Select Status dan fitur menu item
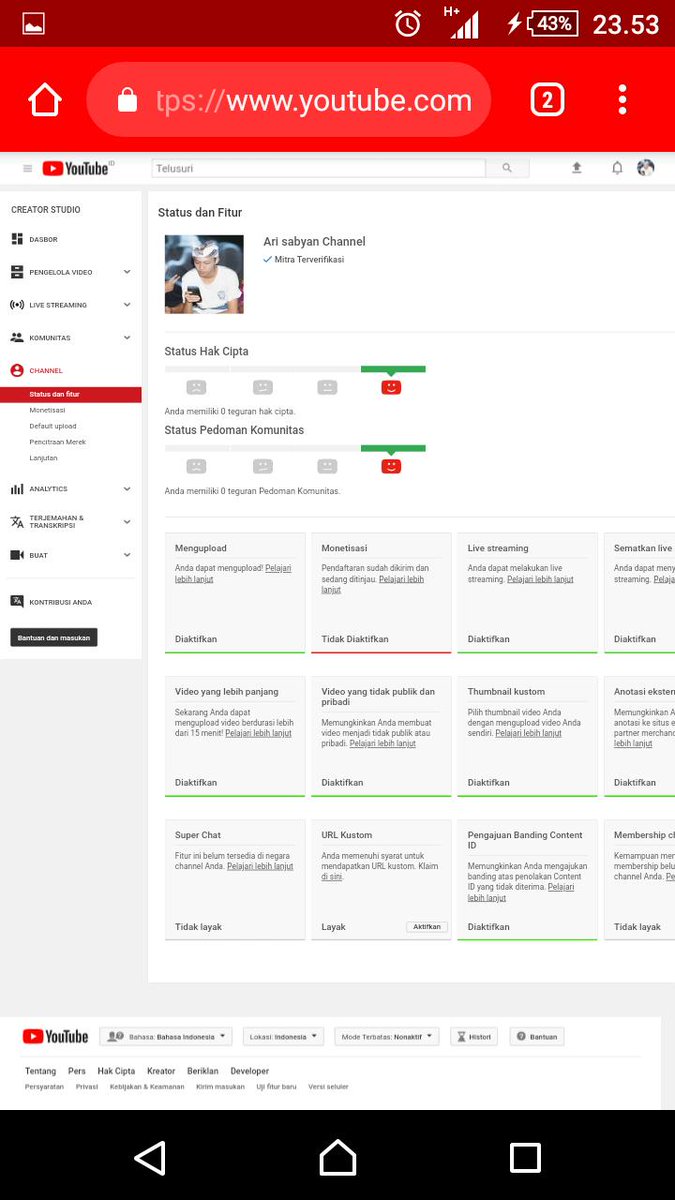This screenshot has width=675, height=1200. point(71,394)
